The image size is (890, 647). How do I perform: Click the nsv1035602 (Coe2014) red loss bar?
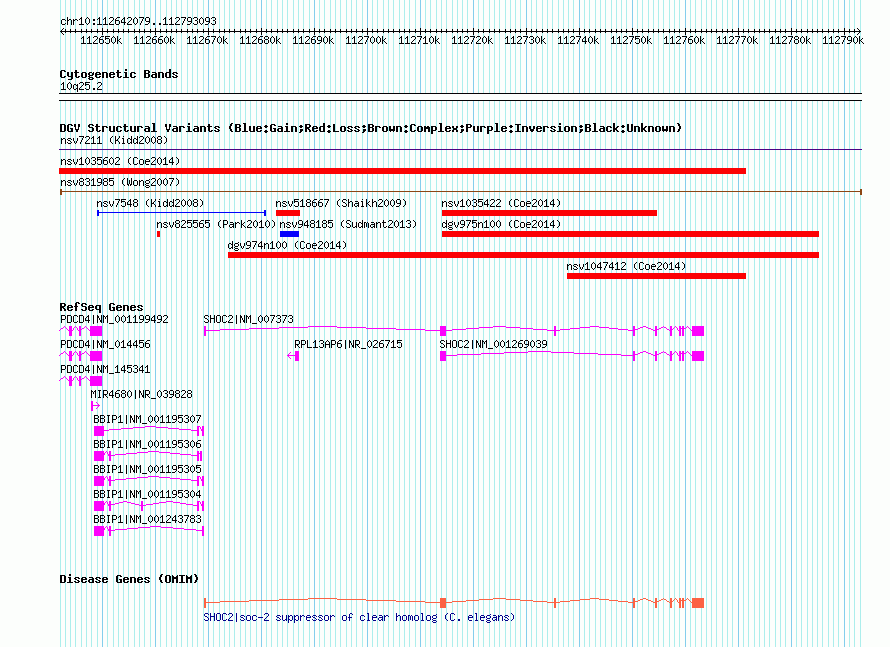(402, 171)
